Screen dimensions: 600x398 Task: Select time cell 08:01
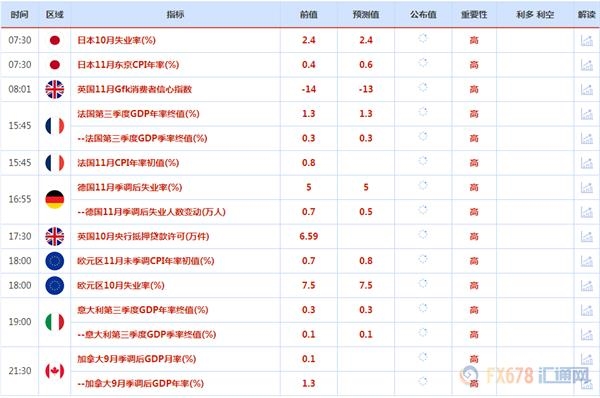(20, 89)
